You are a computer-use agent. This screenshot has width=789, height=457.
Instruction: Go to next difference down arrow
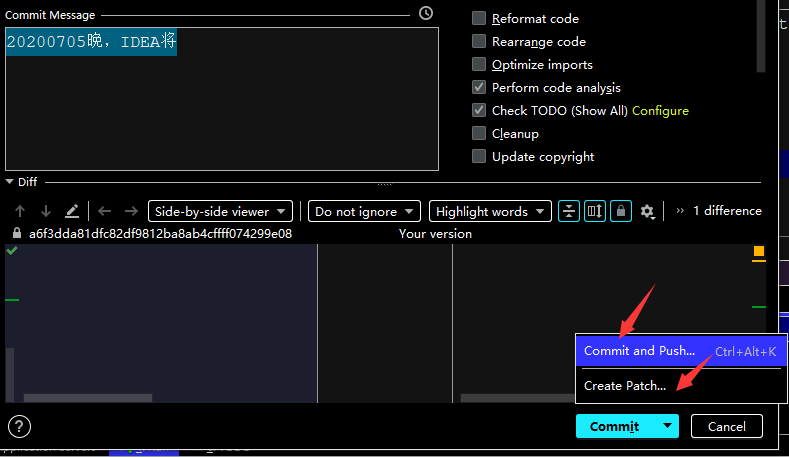point(46,211)
